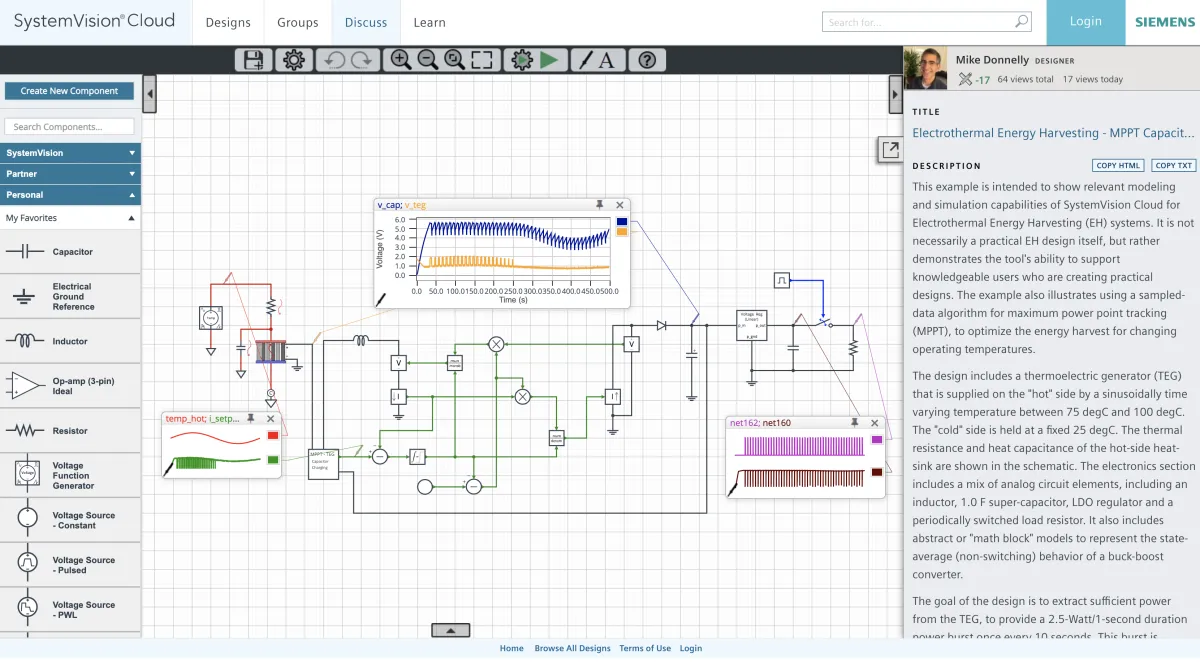Open the Electrothermal Energy Harvesting title link
The width and height of the screenshot is (1200, 662).
coord(1053,133)
